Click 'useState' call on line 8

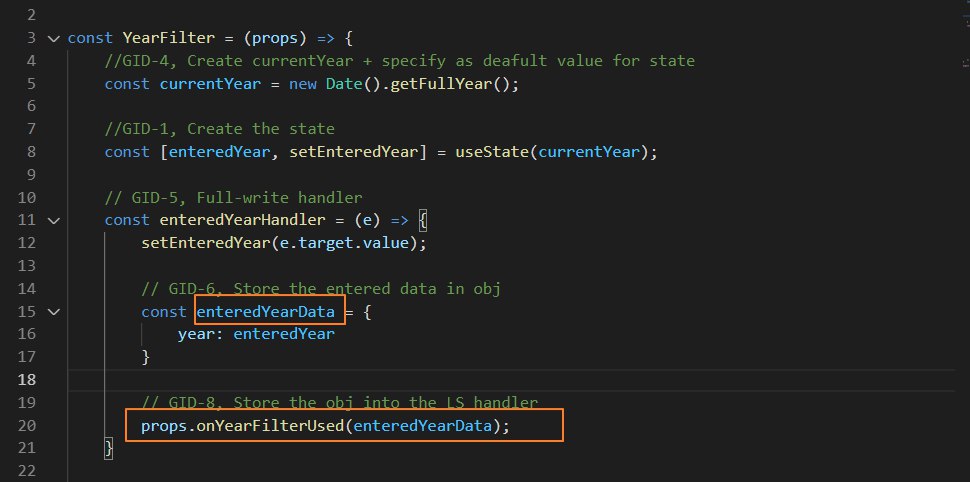(492, 152)
